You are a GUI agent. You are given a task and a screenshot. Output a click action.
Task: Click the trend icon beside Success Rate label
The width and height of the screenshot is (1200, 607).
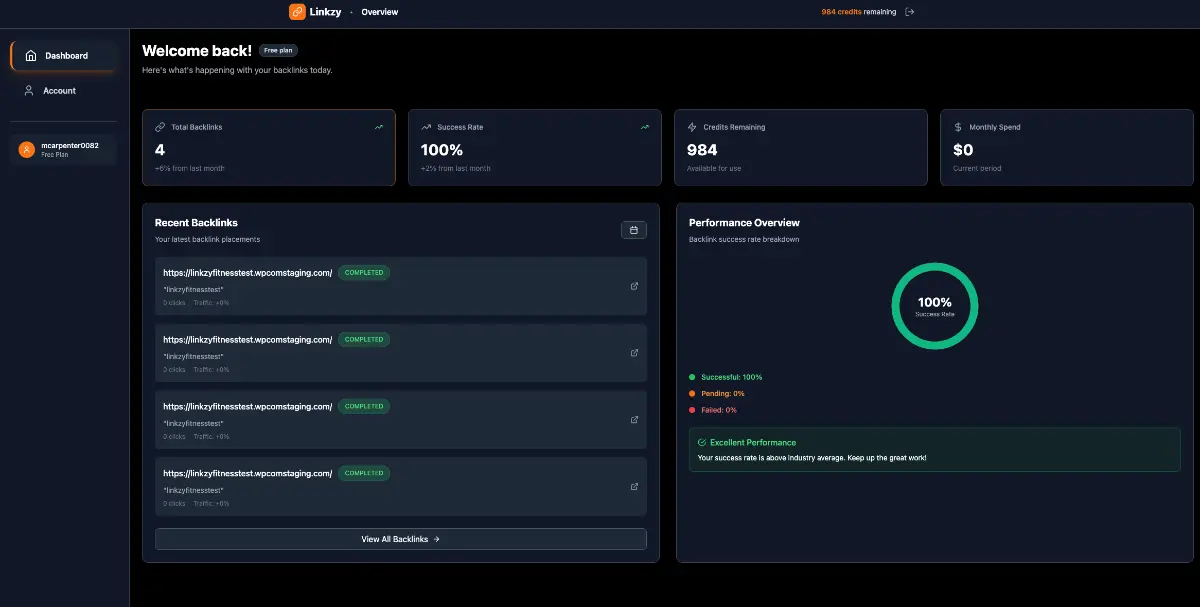point(426,127)
